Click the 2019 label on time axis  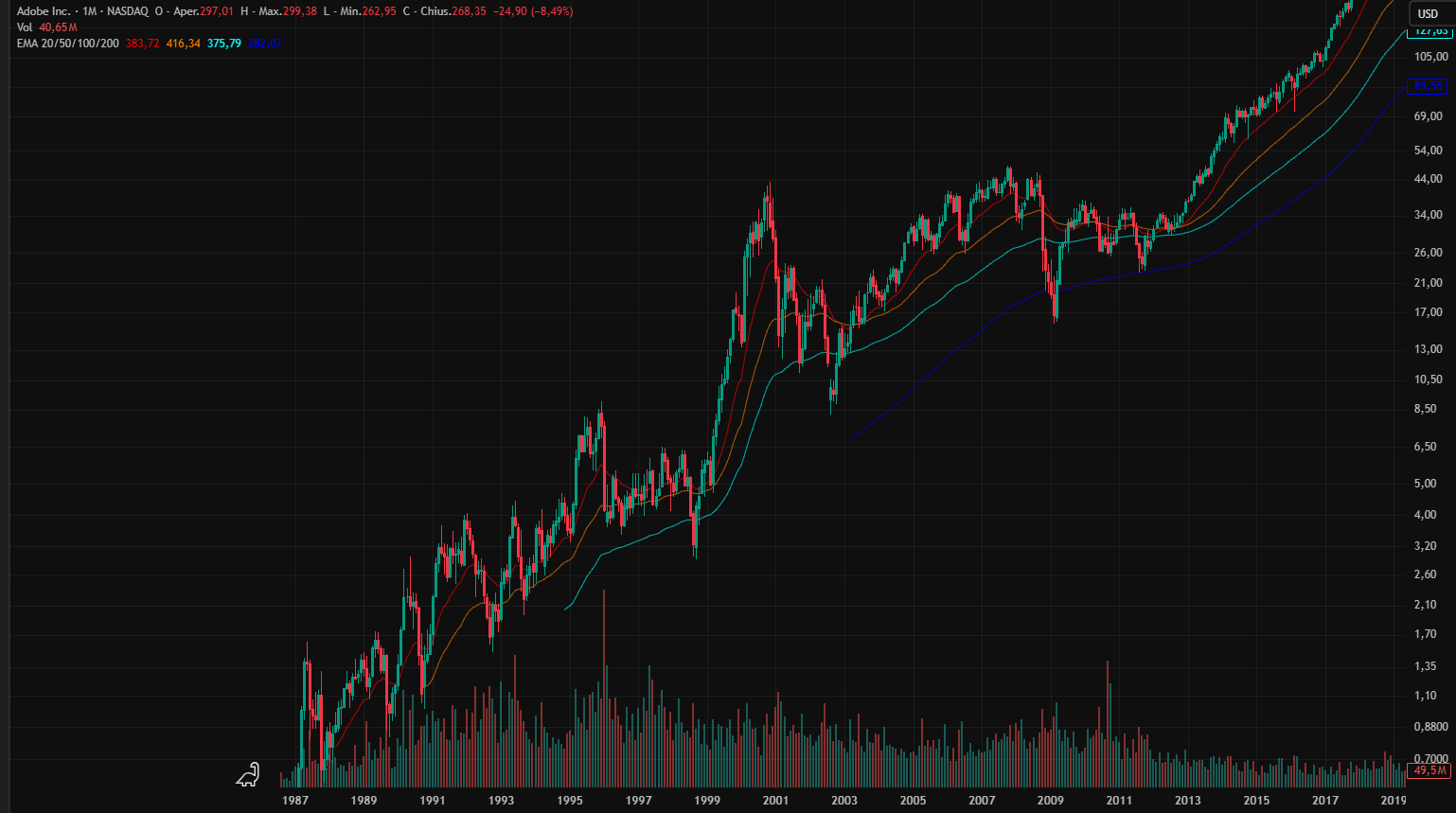coord(1393,800)
